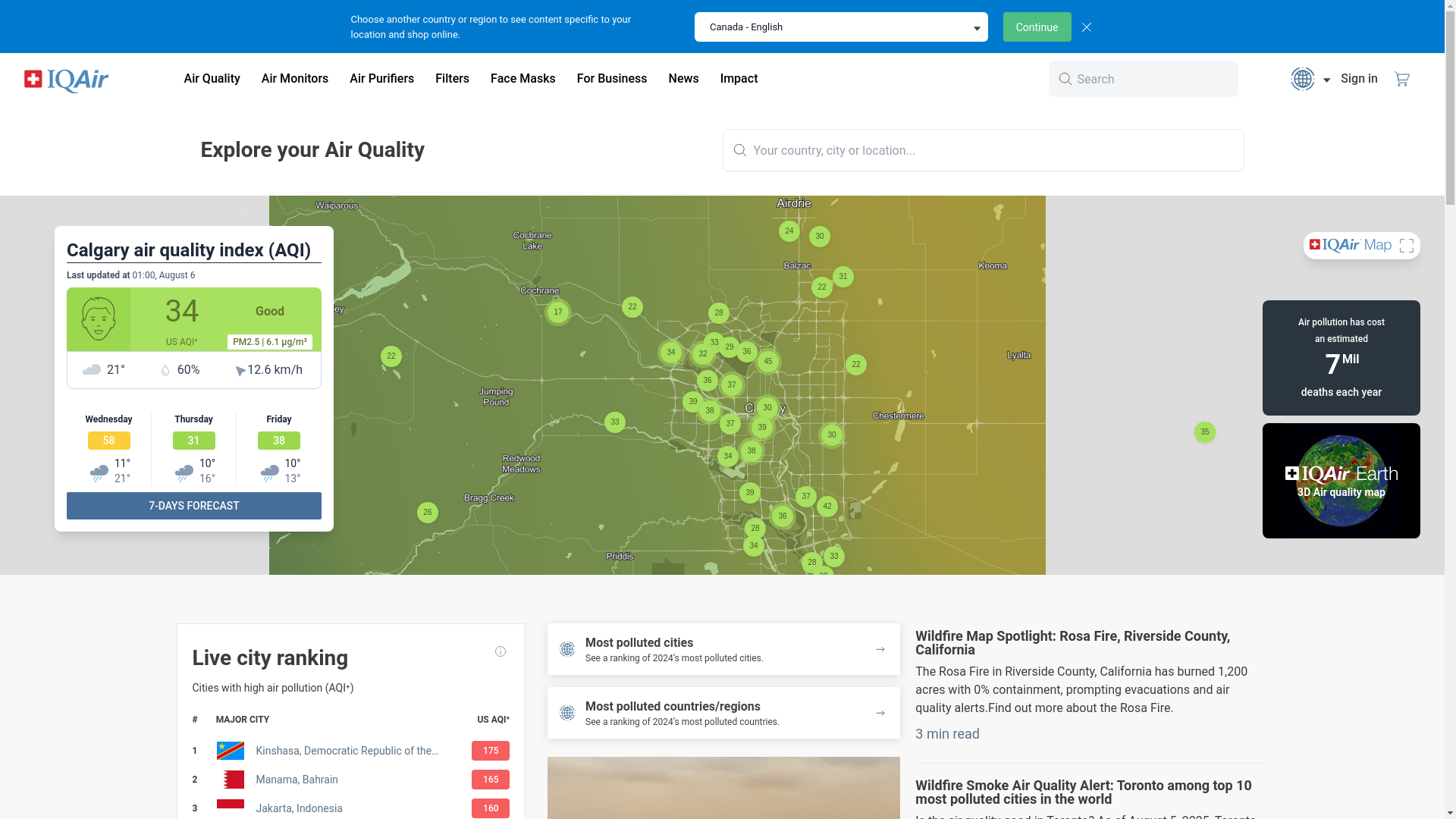Viewport: 1456px width, 819px height.
Task: Click the humidity droplet icon
Action: [x=165, y=370]
